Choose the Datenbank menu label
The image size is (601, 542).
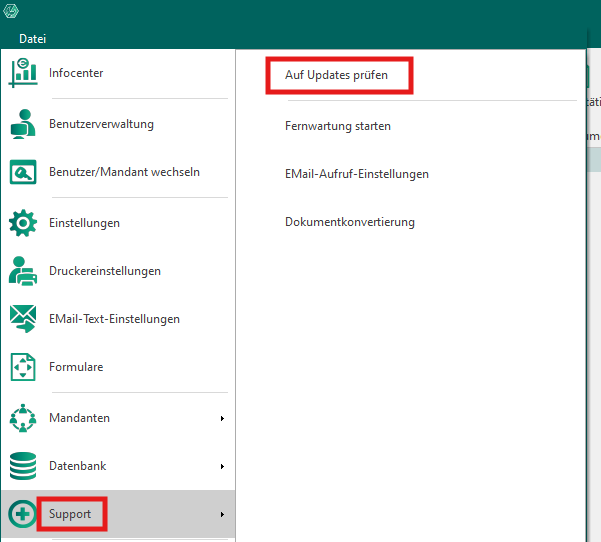(x=77, y=466)
